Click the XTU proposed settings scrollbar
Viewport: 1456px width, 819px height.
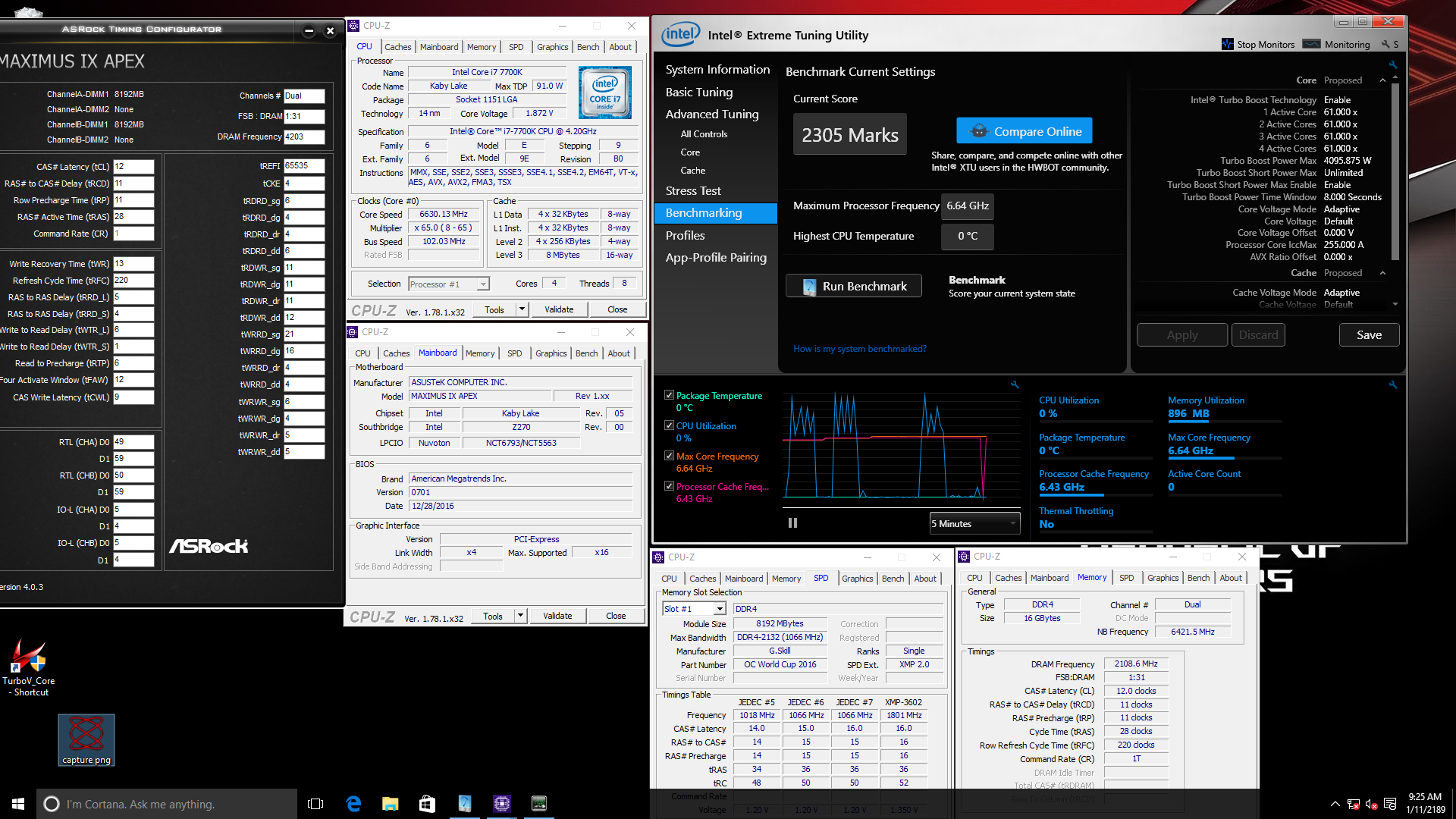tap(1395, 171)
